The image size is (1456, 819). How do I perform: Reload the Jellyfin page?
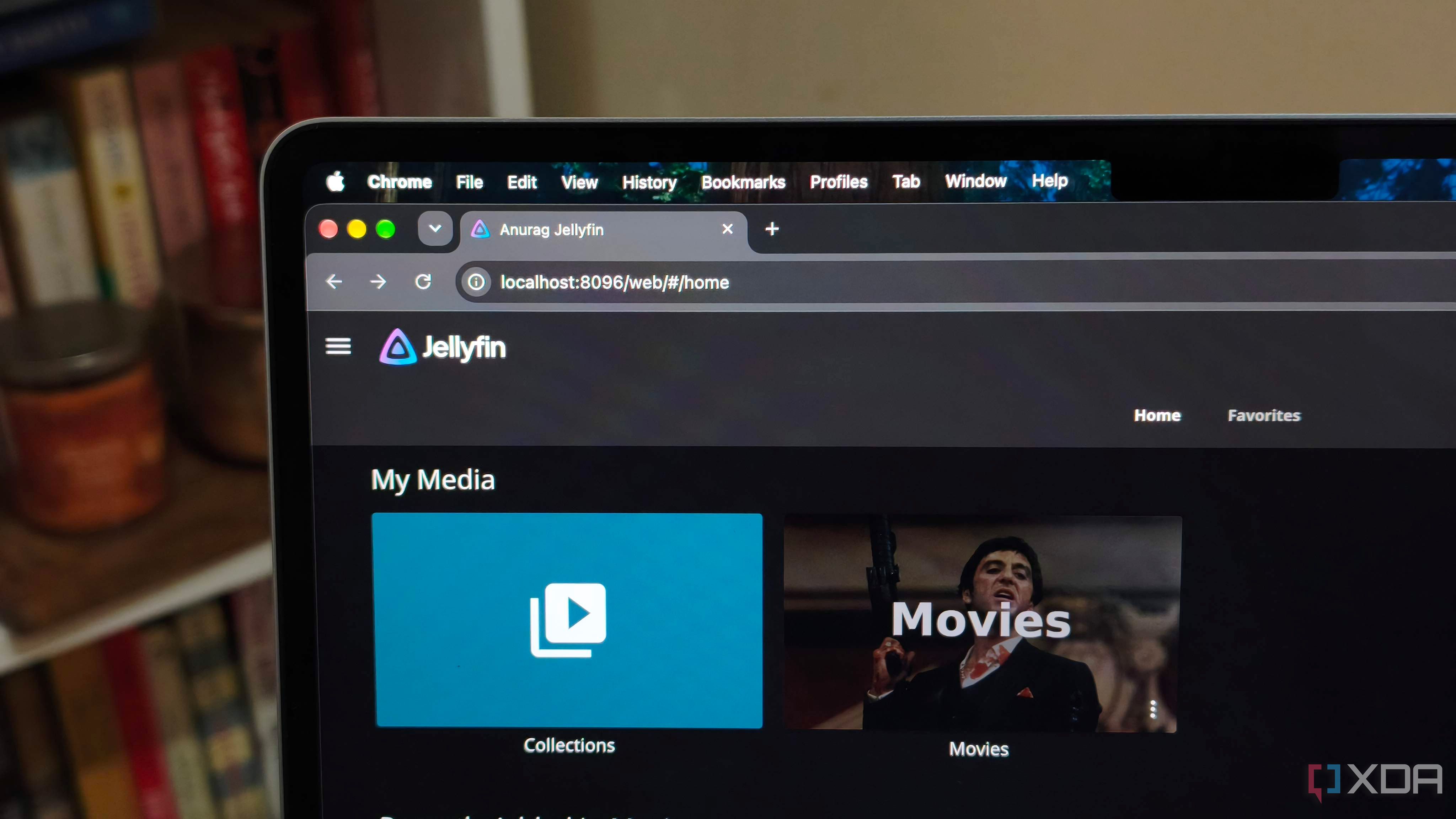pyautogui.click(x=423, y=281)
